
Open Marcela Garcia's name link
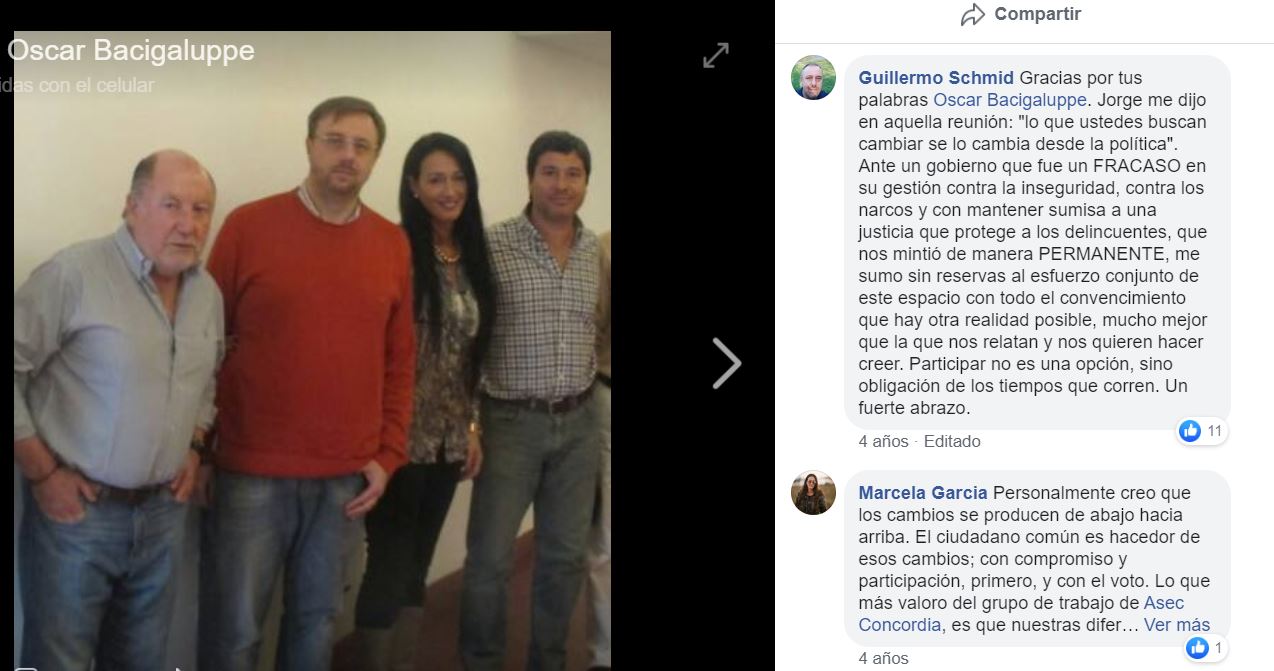click(923, 493)
